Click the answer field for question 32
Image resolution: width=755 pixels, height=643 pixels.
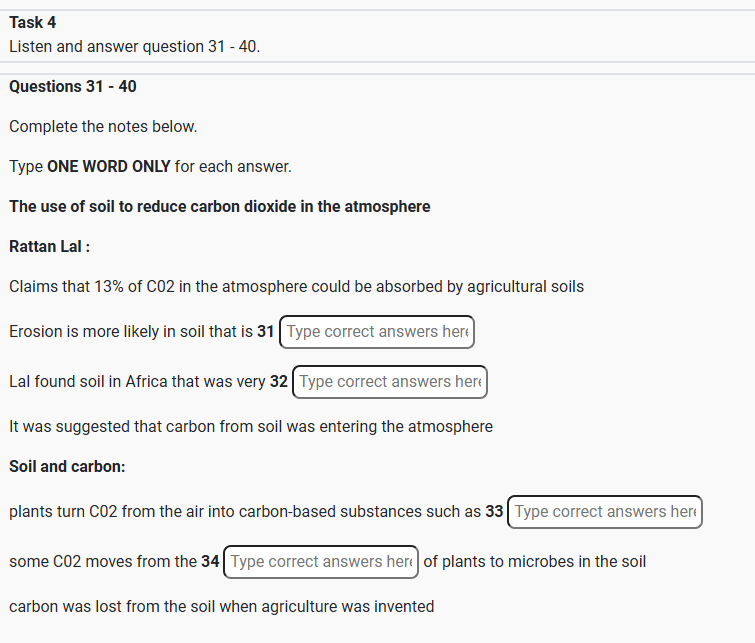pyautogui.click(x=390, y=382)
